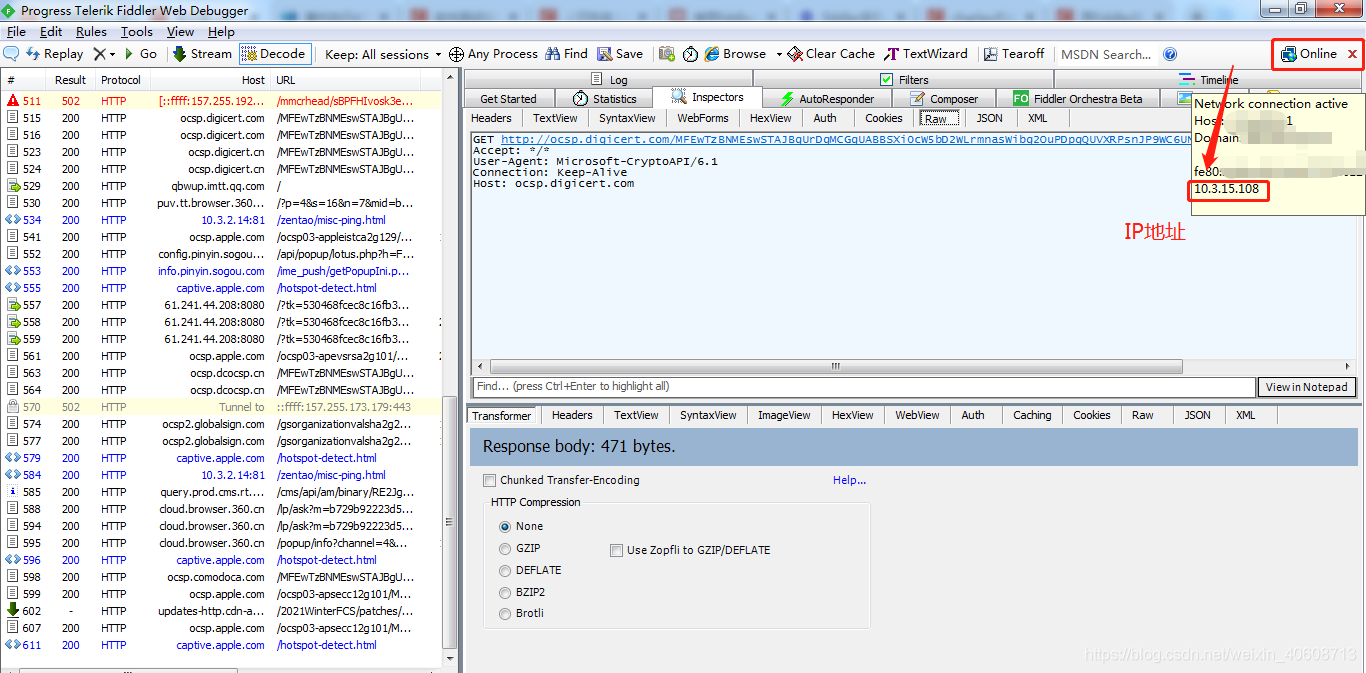Click the Find highlight input box
This screenshot has width=1366, height=673.
(863, 387)
